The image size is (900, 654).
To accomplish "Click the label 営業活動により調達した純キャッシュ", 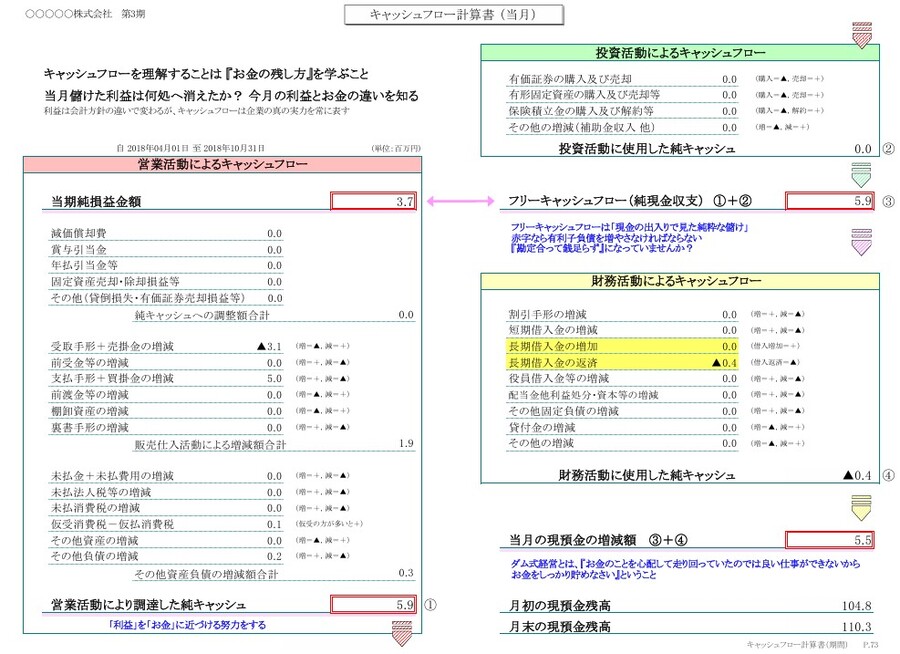I will (148, 605).
